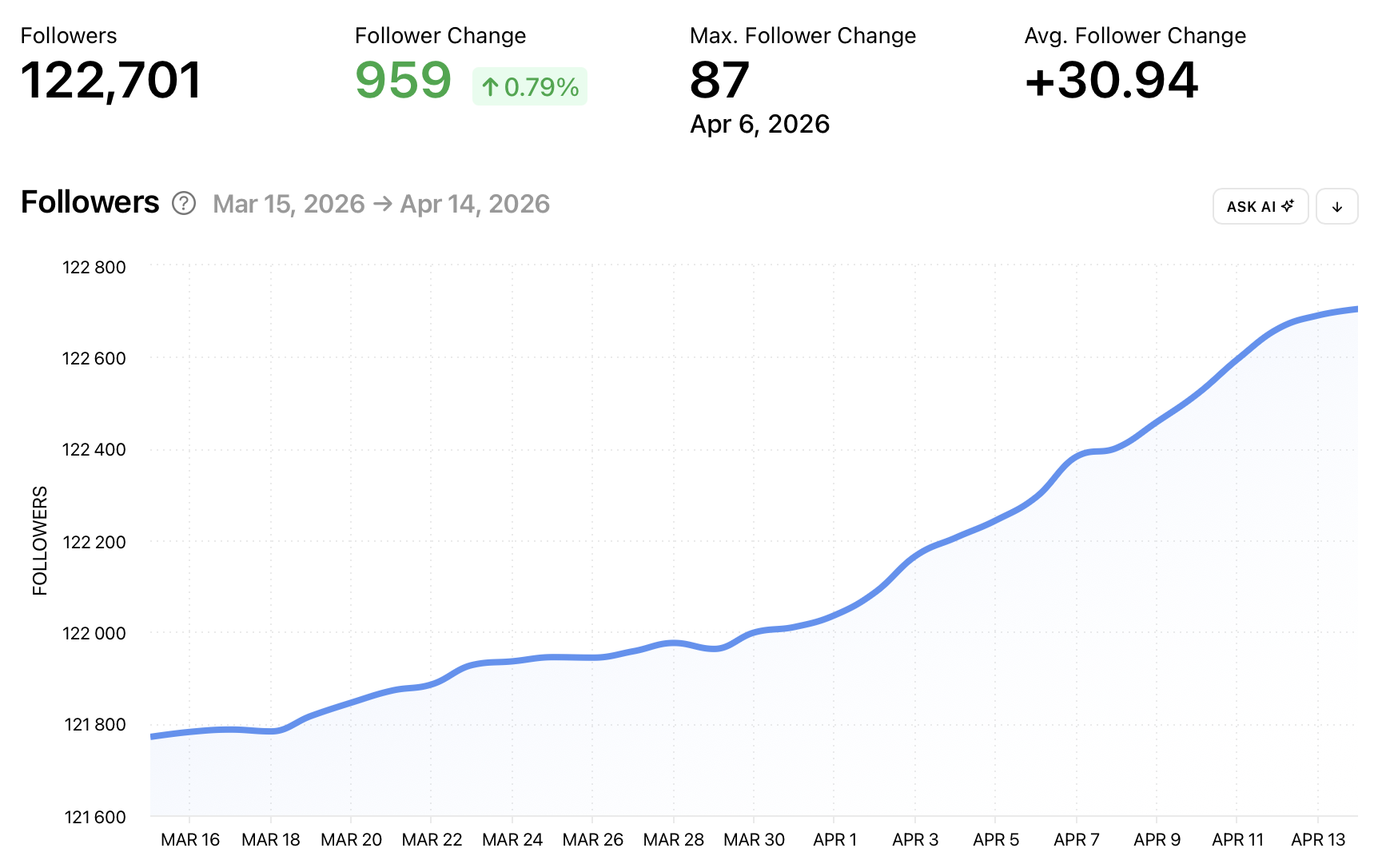Click the ASK AI button
1378x868 pixels.
pos(1261,205)
